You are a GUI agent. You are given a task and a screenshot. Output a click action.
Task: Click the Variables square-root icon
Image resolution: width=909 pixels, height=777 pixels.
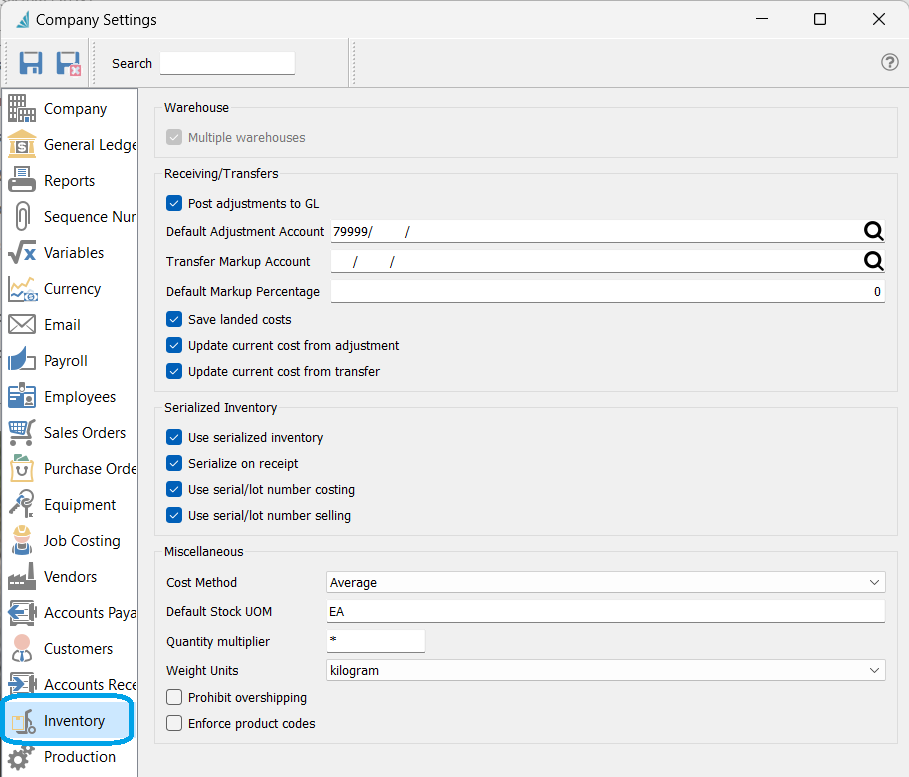pos(22,252)
